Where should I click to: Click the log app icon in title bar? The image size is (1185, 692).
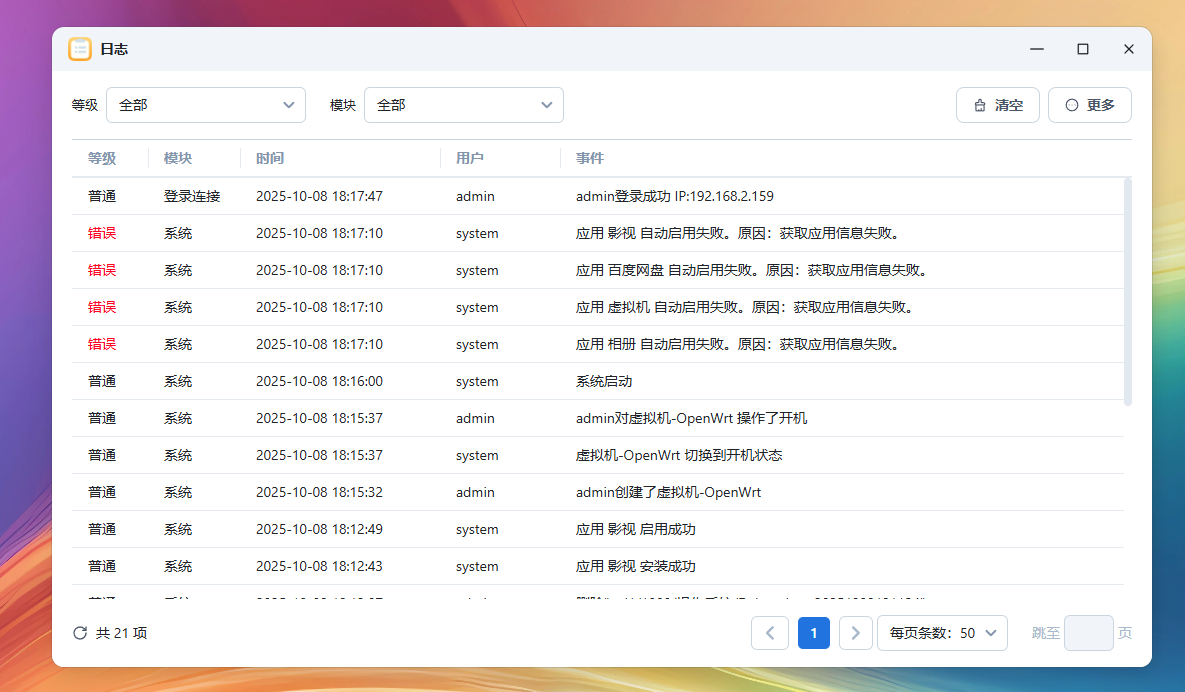[x=80, y=49]
